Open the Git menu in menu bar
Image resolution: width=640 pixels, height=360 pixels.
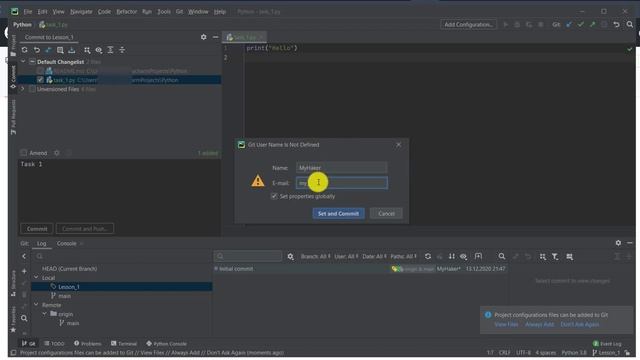pos(179,12)
